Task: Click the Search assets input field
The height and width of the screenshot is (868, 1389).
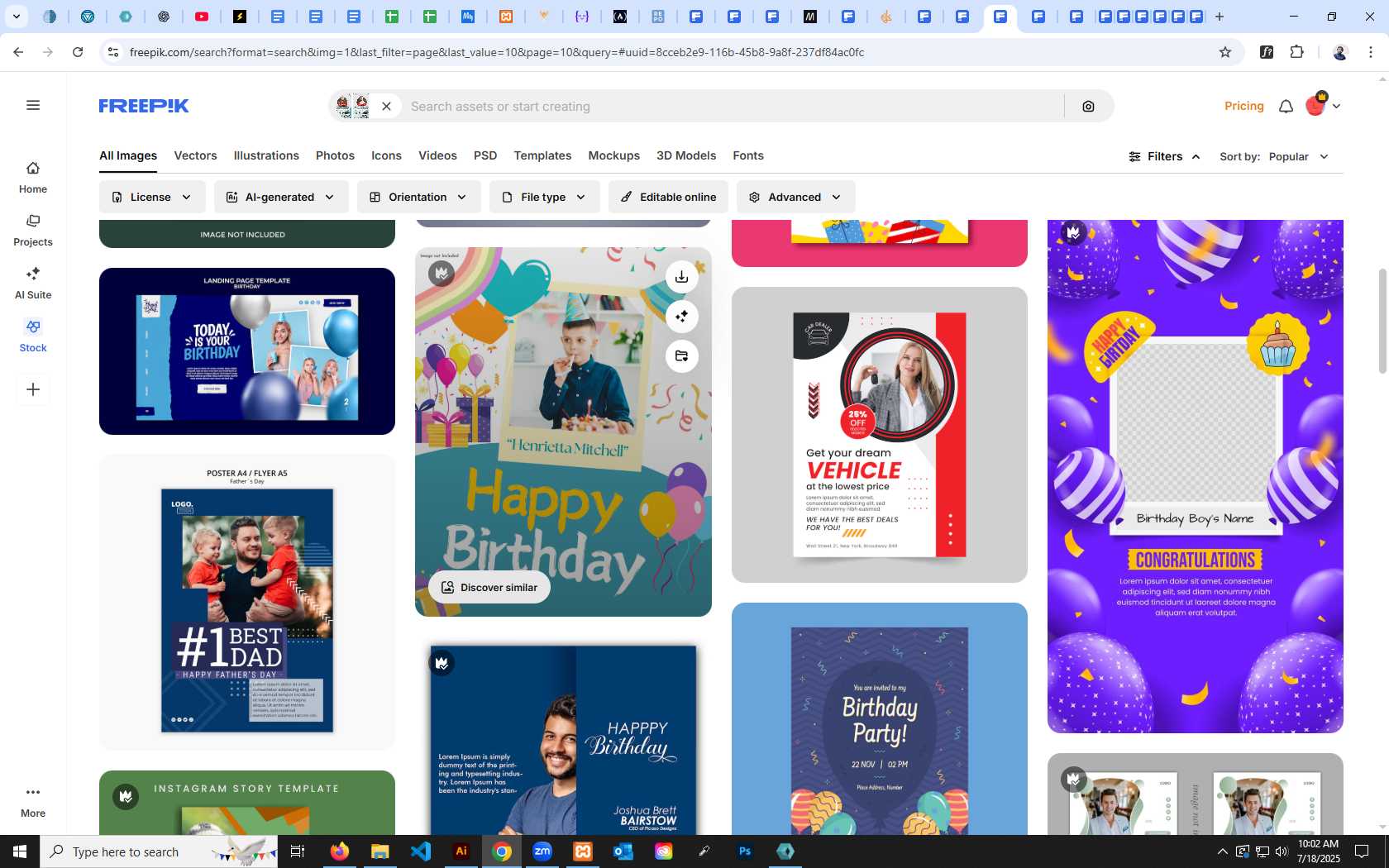Action: pos(732,106)
